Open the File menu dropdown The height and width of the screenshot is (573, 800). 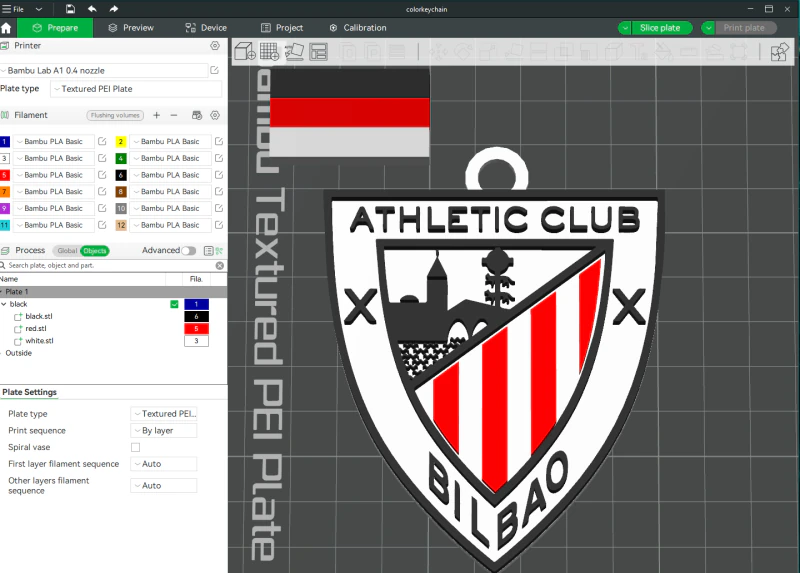coord(39,9)
